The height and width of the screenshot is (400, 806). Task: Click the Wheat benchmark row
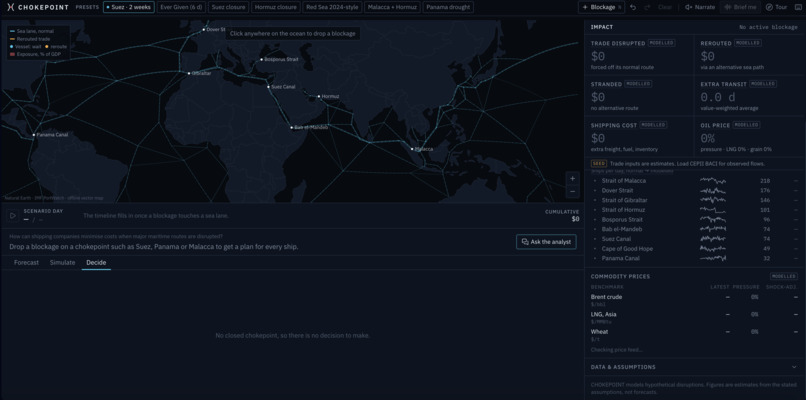click(695, 335)
